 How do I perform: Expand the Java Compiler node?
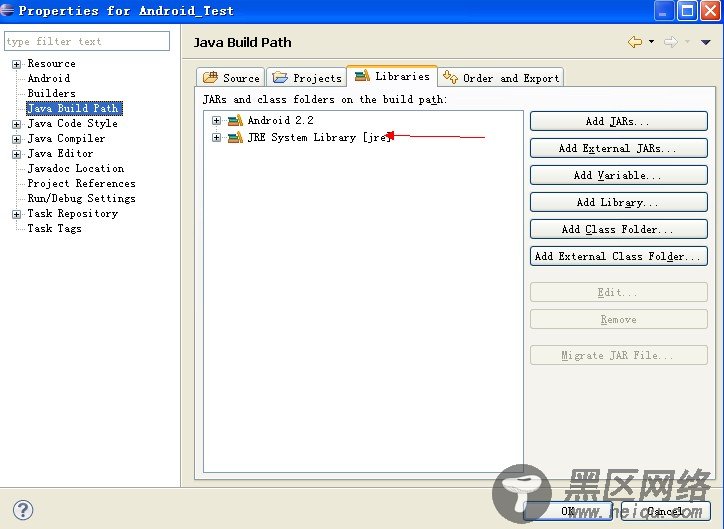[x=16, y=139]
